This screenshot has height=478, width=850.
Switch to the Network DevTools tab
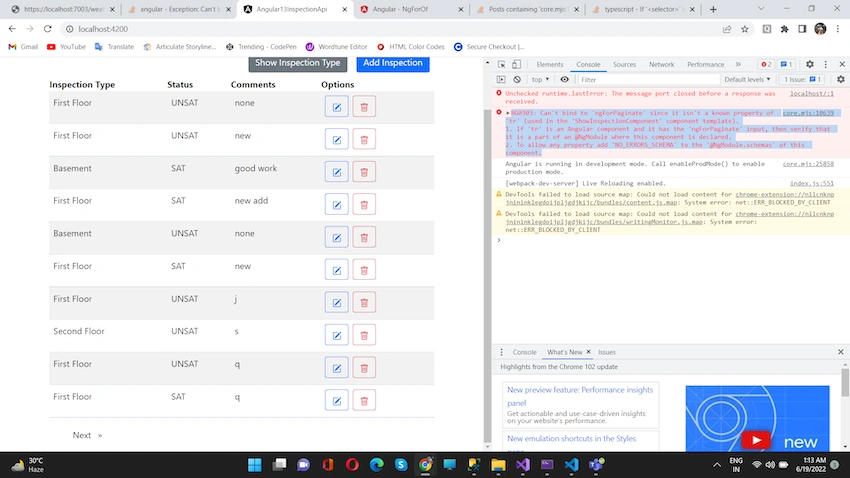(661, 64)
